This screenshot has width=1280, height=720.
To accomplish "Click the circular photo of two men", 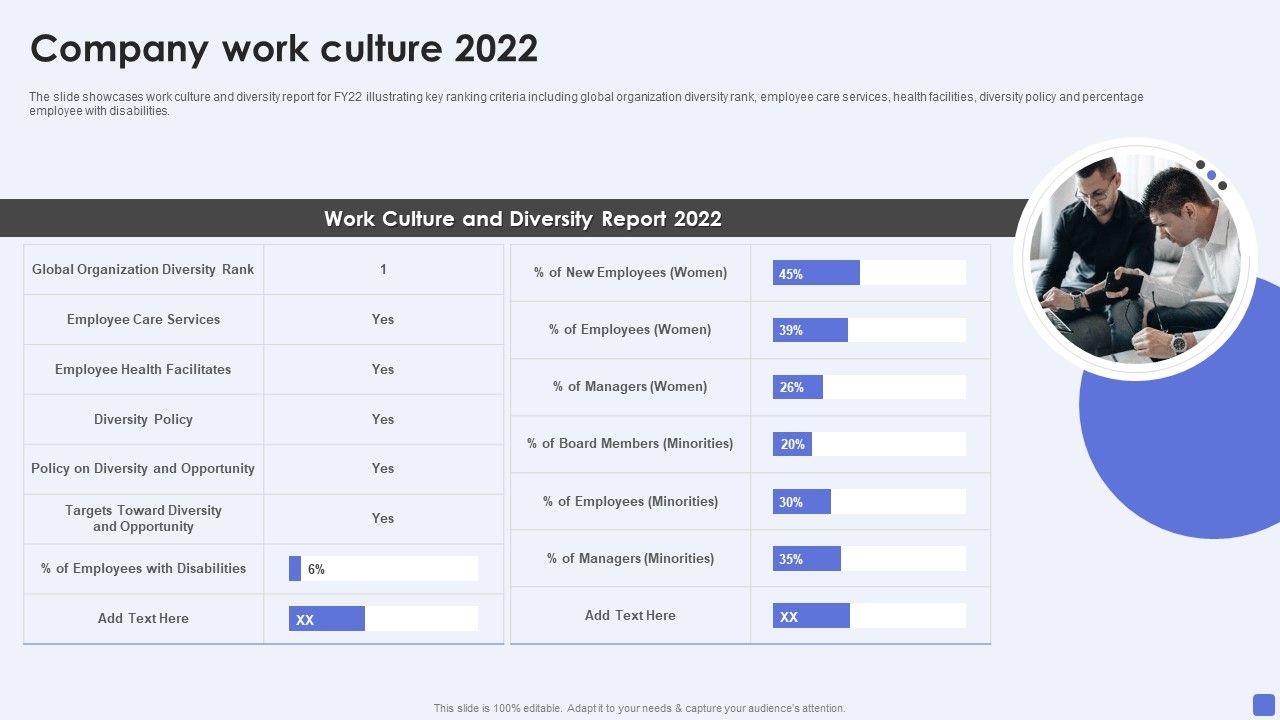I will [1135, 259].
